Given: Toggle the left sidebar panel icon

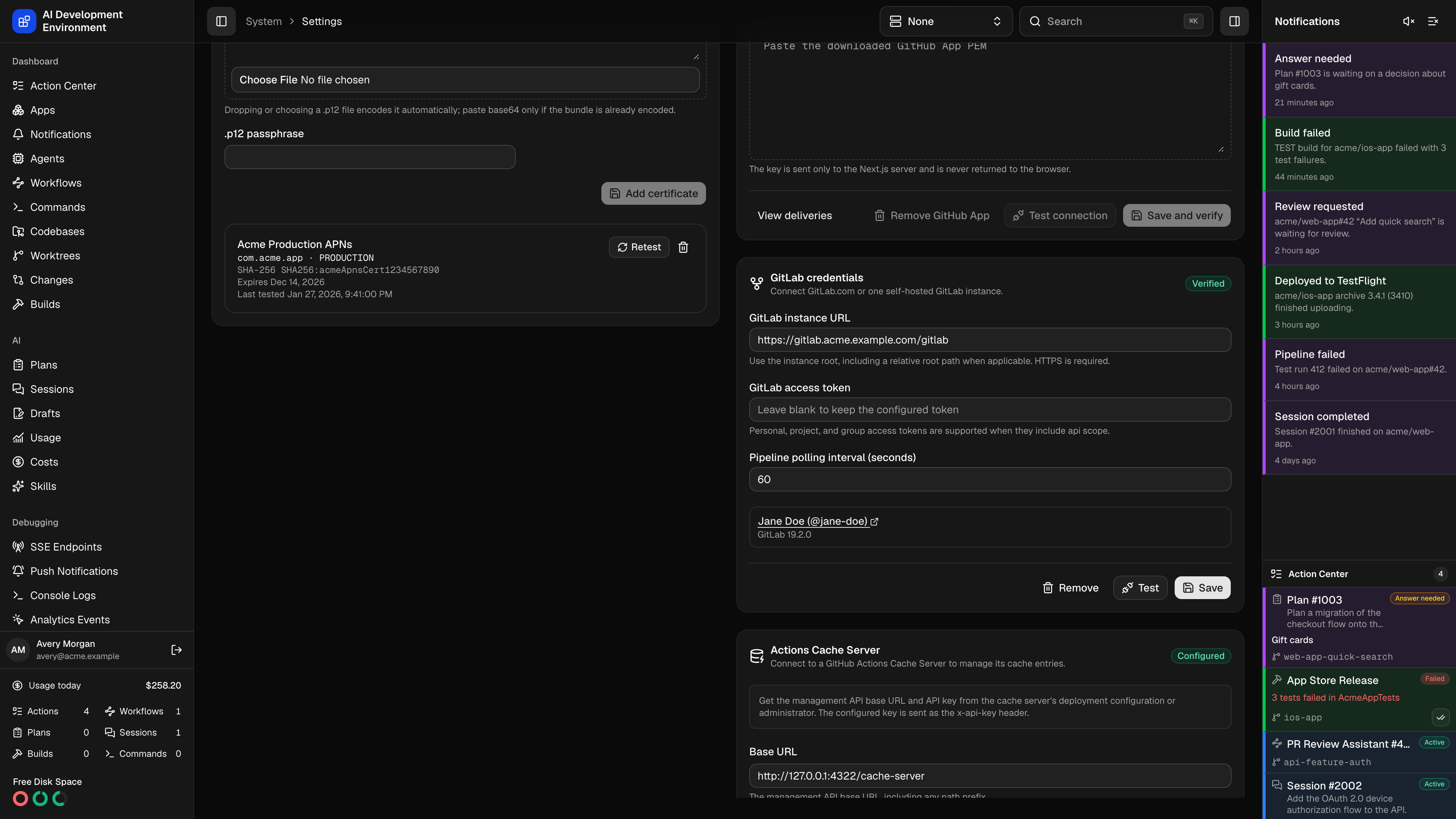Looking at the screenshot, I should [221, 22].
